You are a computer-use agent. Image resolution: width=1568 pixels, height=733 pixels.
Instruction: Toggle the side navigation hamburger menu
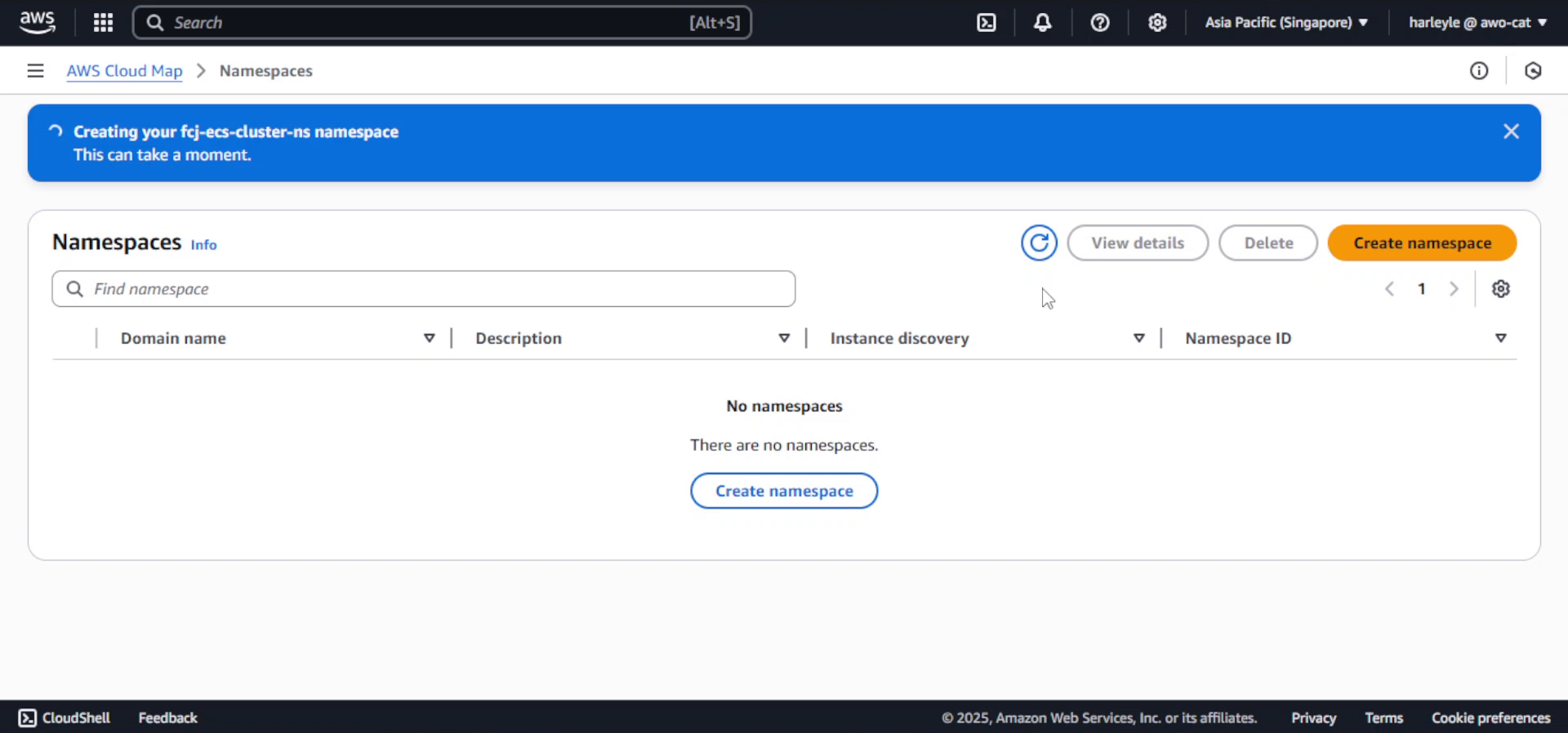pyautogui.click(x=35, y=71)
